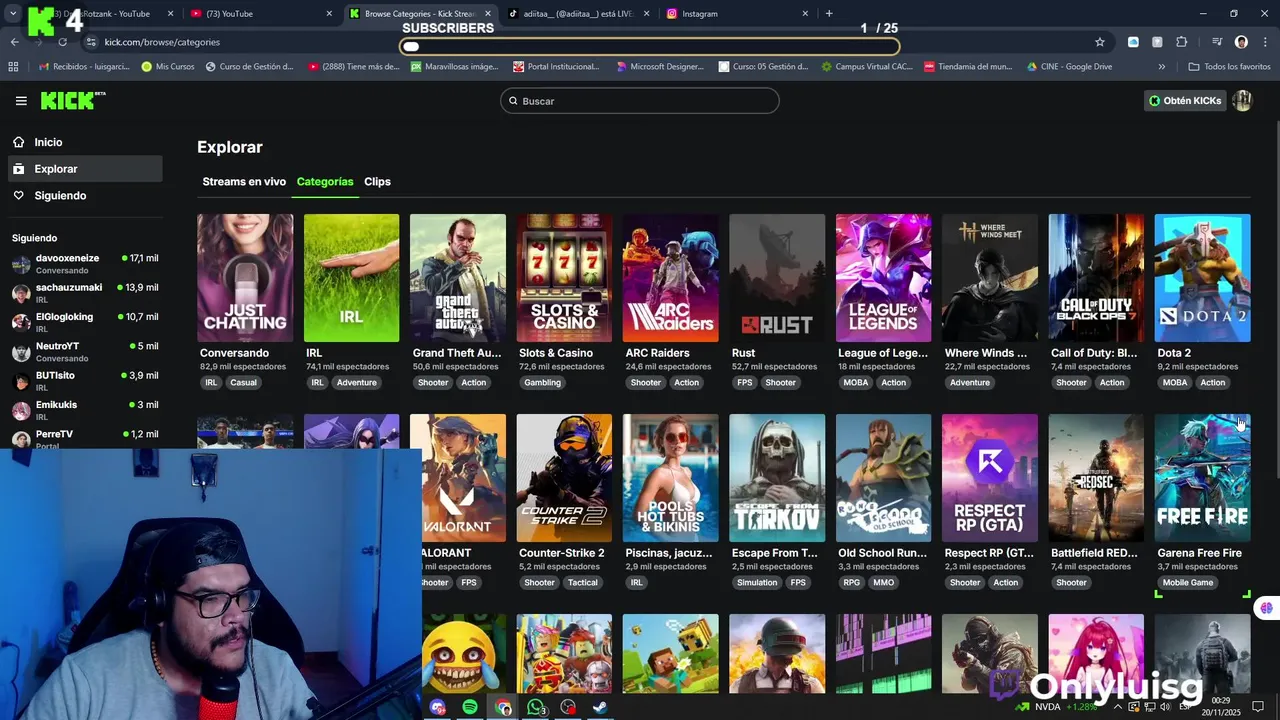This screenshot has width=1280, height=720.
Task: Open the Kick hamburger menu
Action: coord(21,100)
